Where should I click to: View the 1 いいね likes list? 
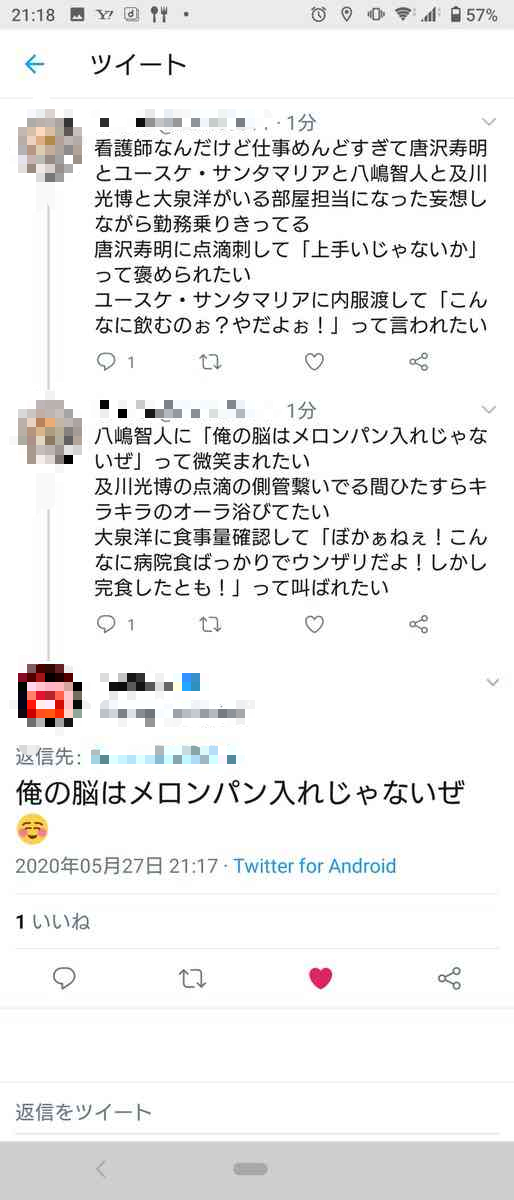click(52, 922)
